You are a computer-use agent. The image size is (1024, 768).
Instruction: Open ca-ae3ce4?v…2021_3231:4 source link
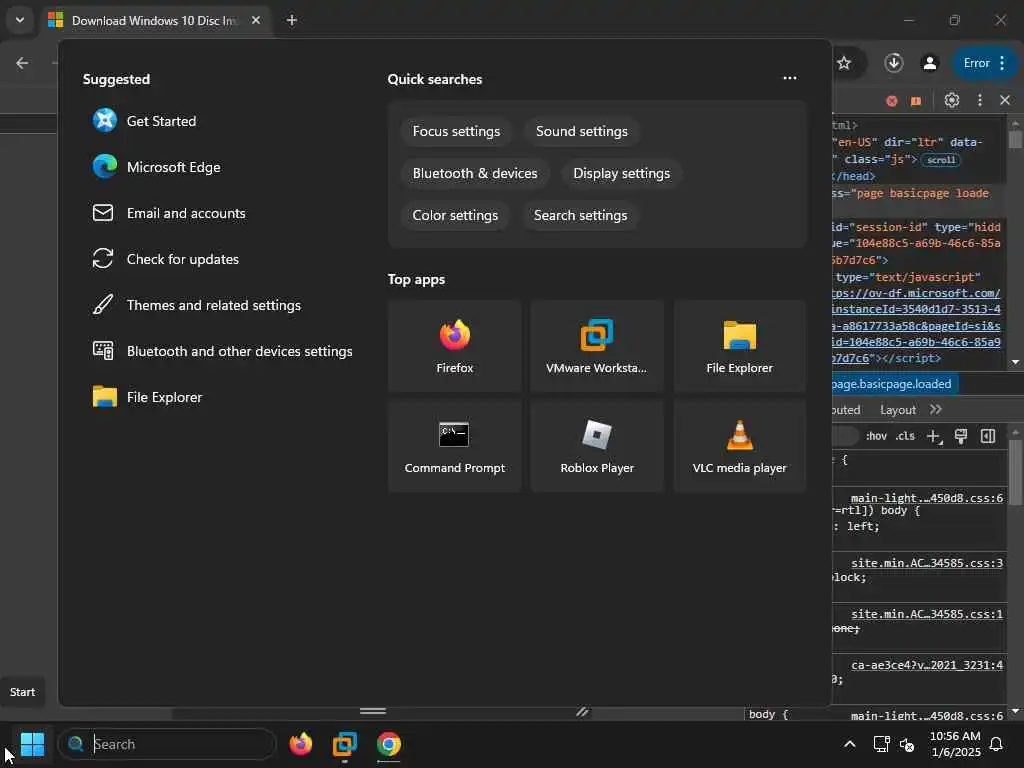click(927, 665)
